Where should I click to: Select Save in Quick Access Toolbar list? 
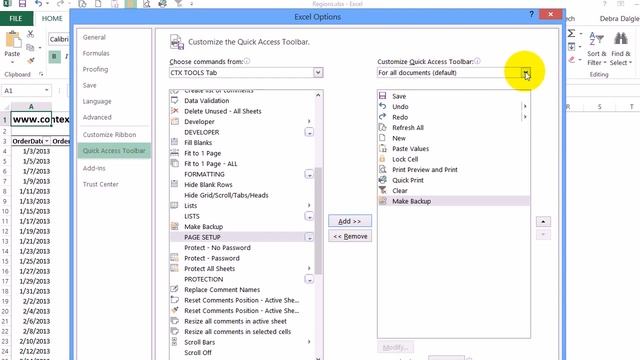pos(453,96)
